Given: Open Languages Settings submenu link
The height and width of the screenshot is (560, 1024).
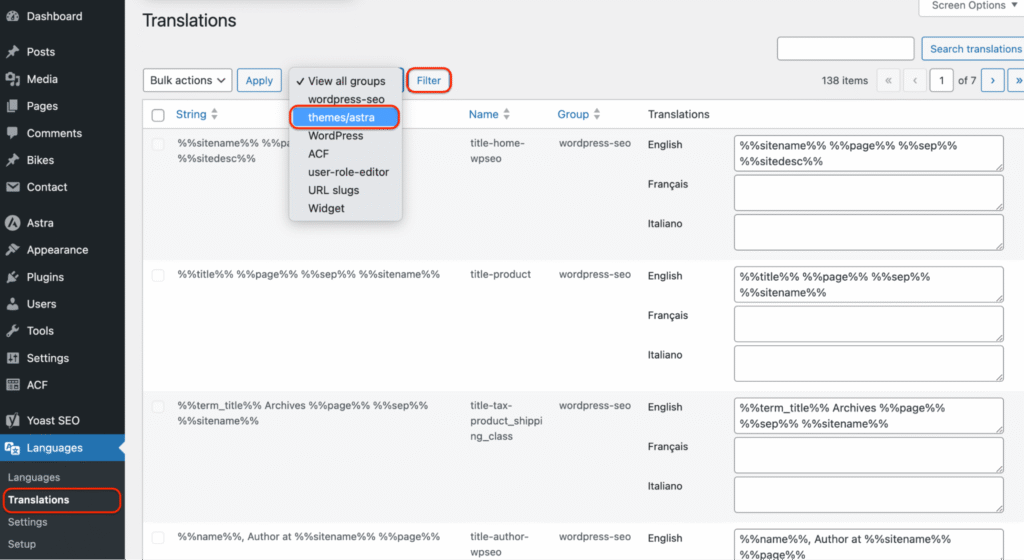Looking at the screenshot, I should pyautogui.click(x=27, y=522).
